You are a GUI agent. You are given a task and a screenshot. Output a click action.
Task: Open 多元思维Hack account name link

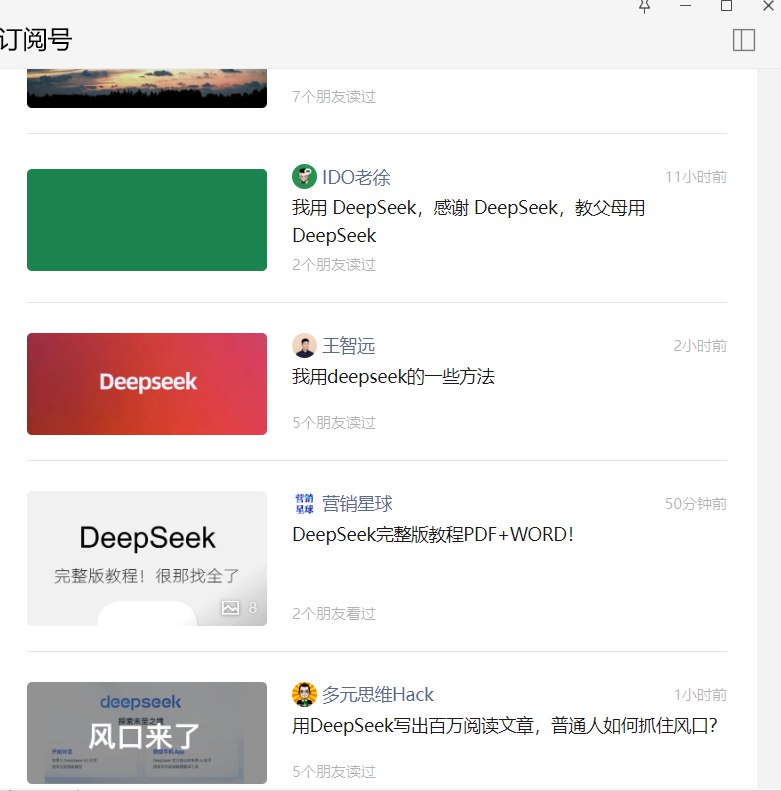point(378,695)
